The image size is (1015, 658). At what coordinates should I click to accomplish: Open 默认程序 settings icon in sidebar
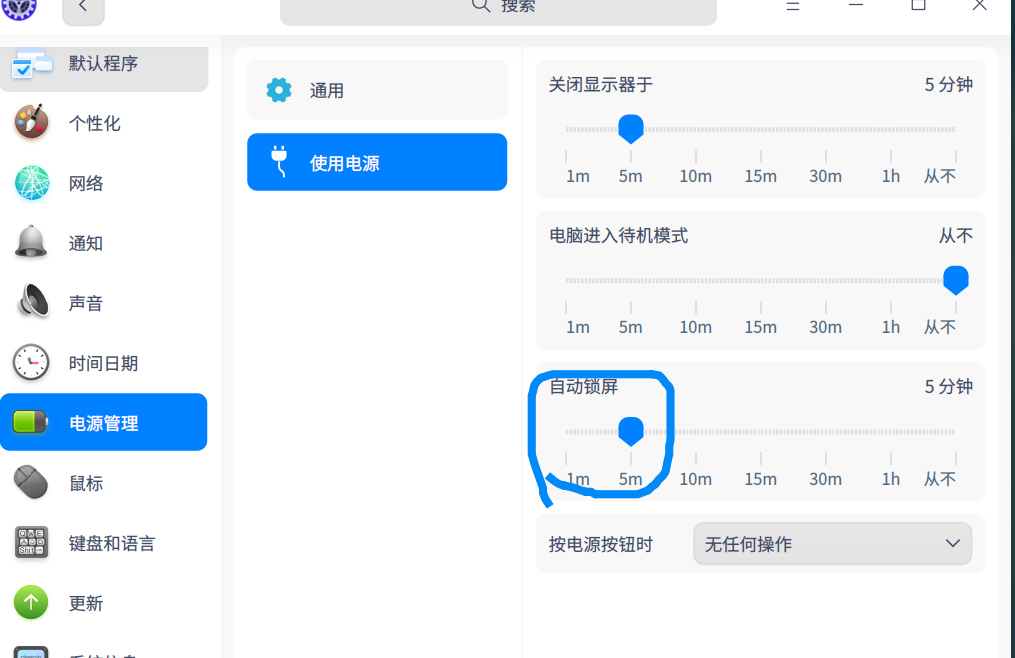tap(31, 63)
